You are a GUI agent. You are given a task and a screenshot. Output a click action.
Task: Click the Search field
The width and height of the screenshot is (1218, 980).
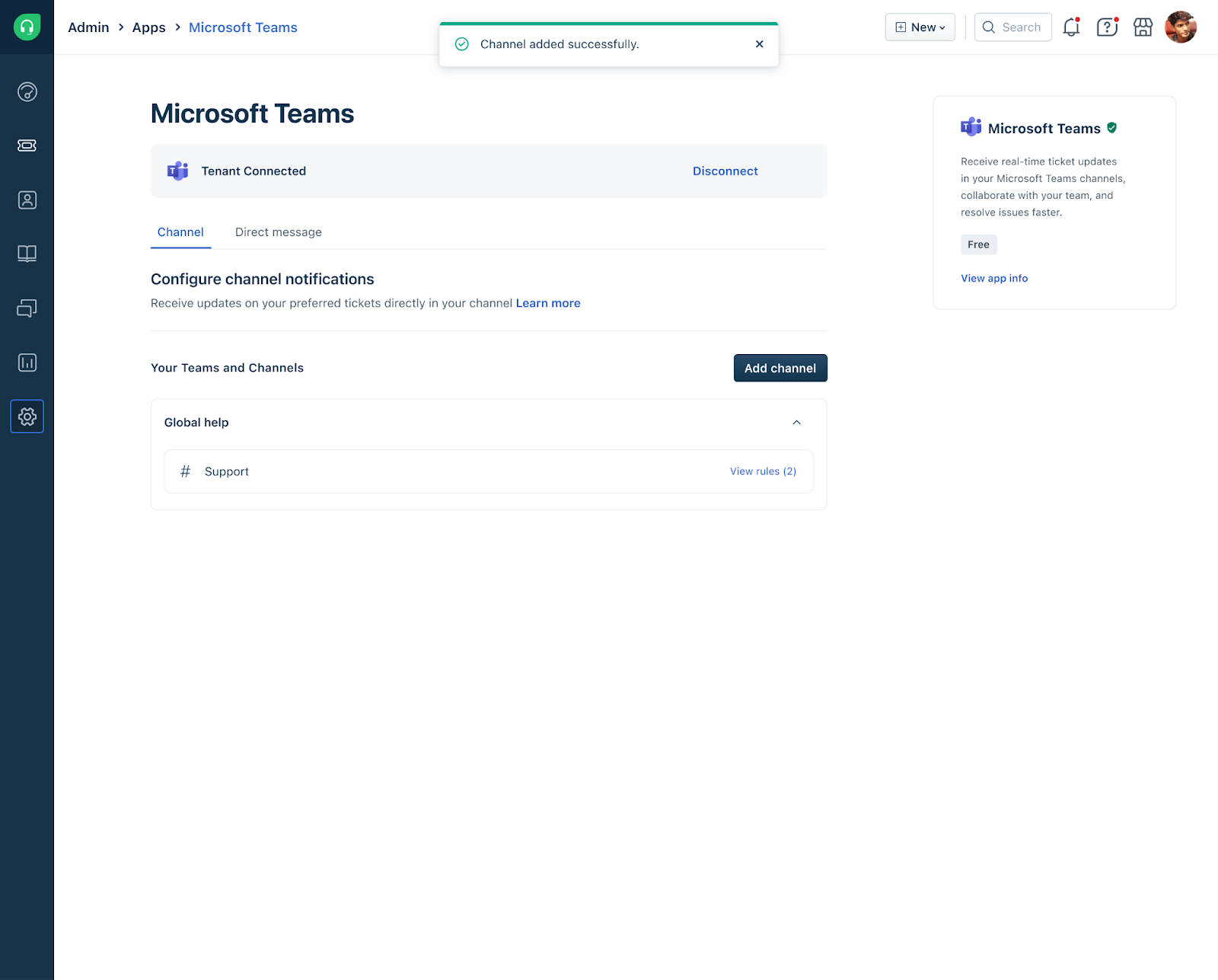pos(1013,27)
